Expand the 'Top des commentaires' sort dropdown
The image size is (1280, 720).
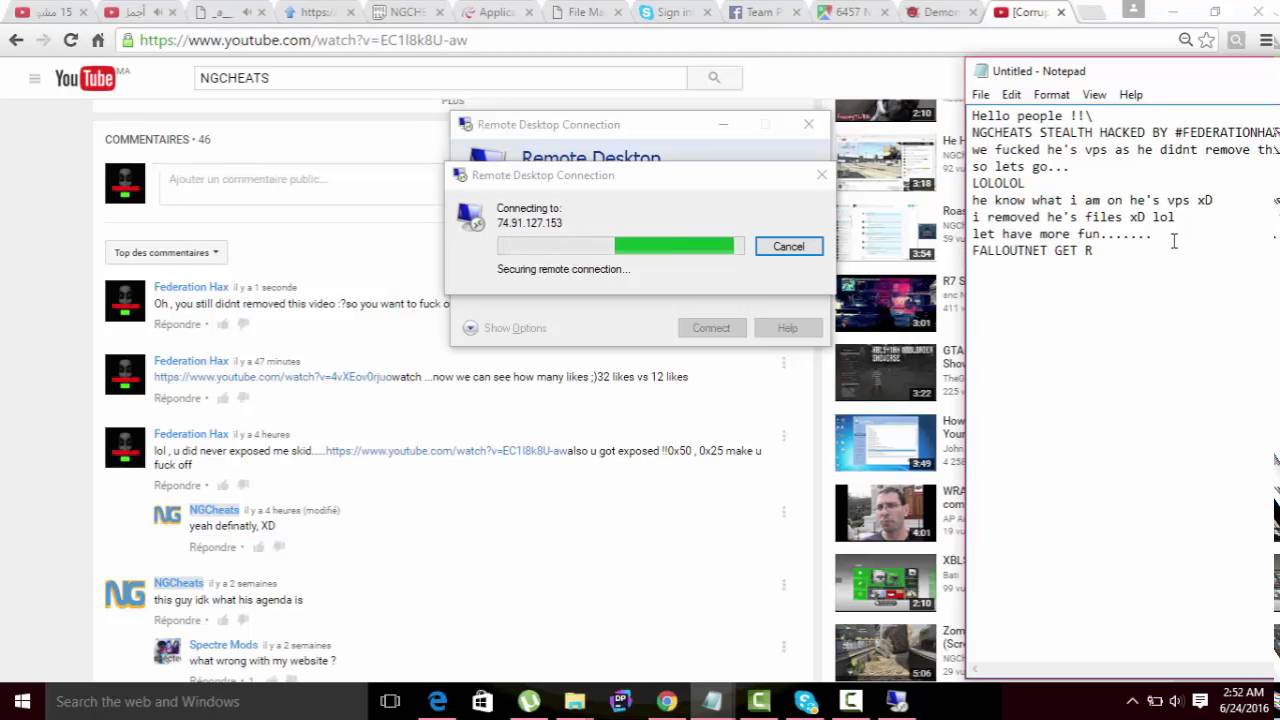[x=166, y=252]
